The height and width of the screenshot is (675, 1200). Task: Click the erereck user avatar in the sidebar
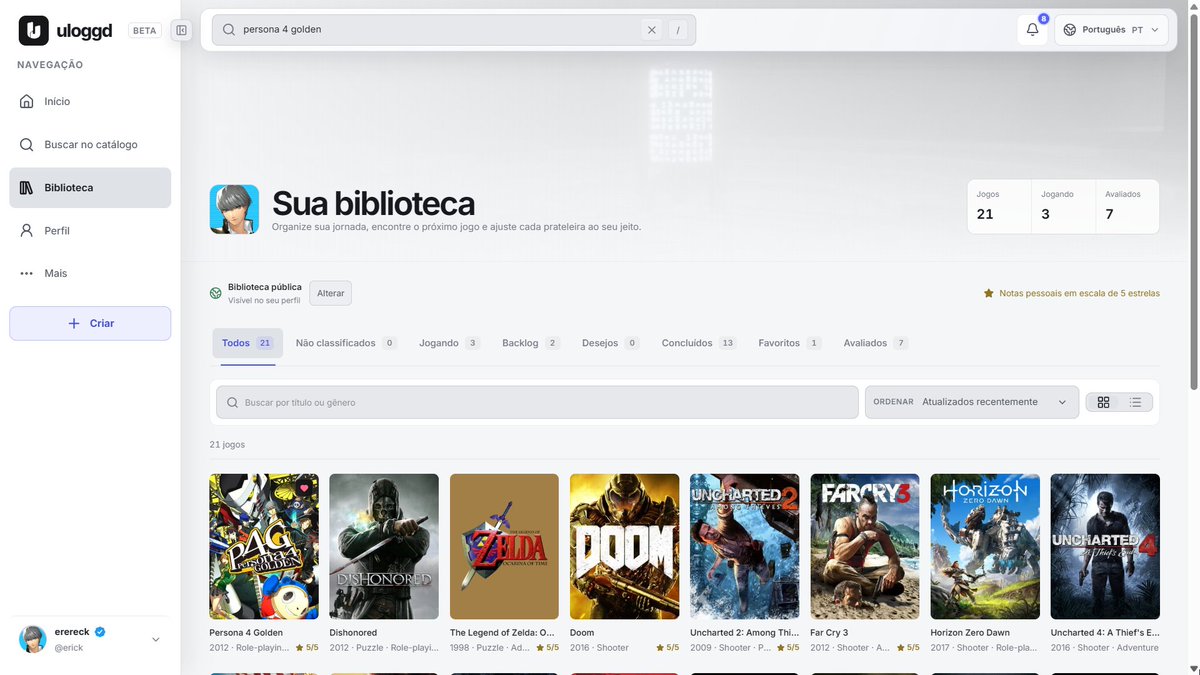pyautogui.click(x=33, y=640)
